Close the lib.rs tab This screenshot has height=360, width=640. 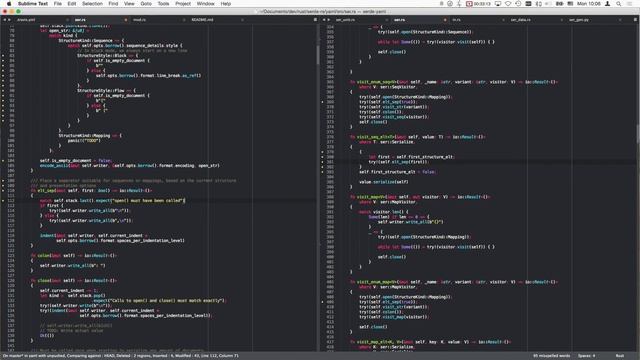pyautogui.click(x=503, y=20)
